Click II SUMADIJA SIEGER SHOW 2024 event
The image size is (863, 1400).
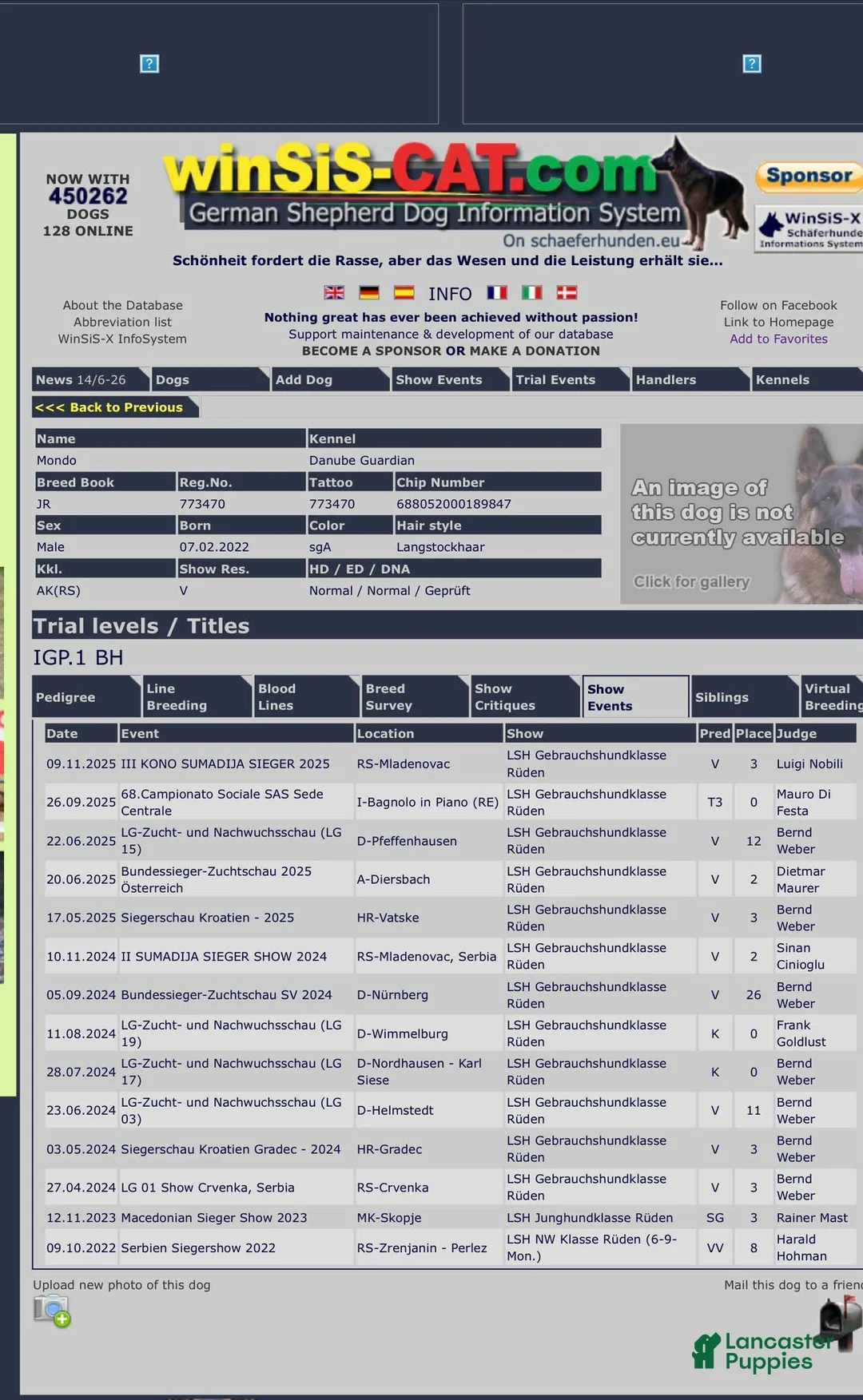pyautogui.click(x=224, y=956)
